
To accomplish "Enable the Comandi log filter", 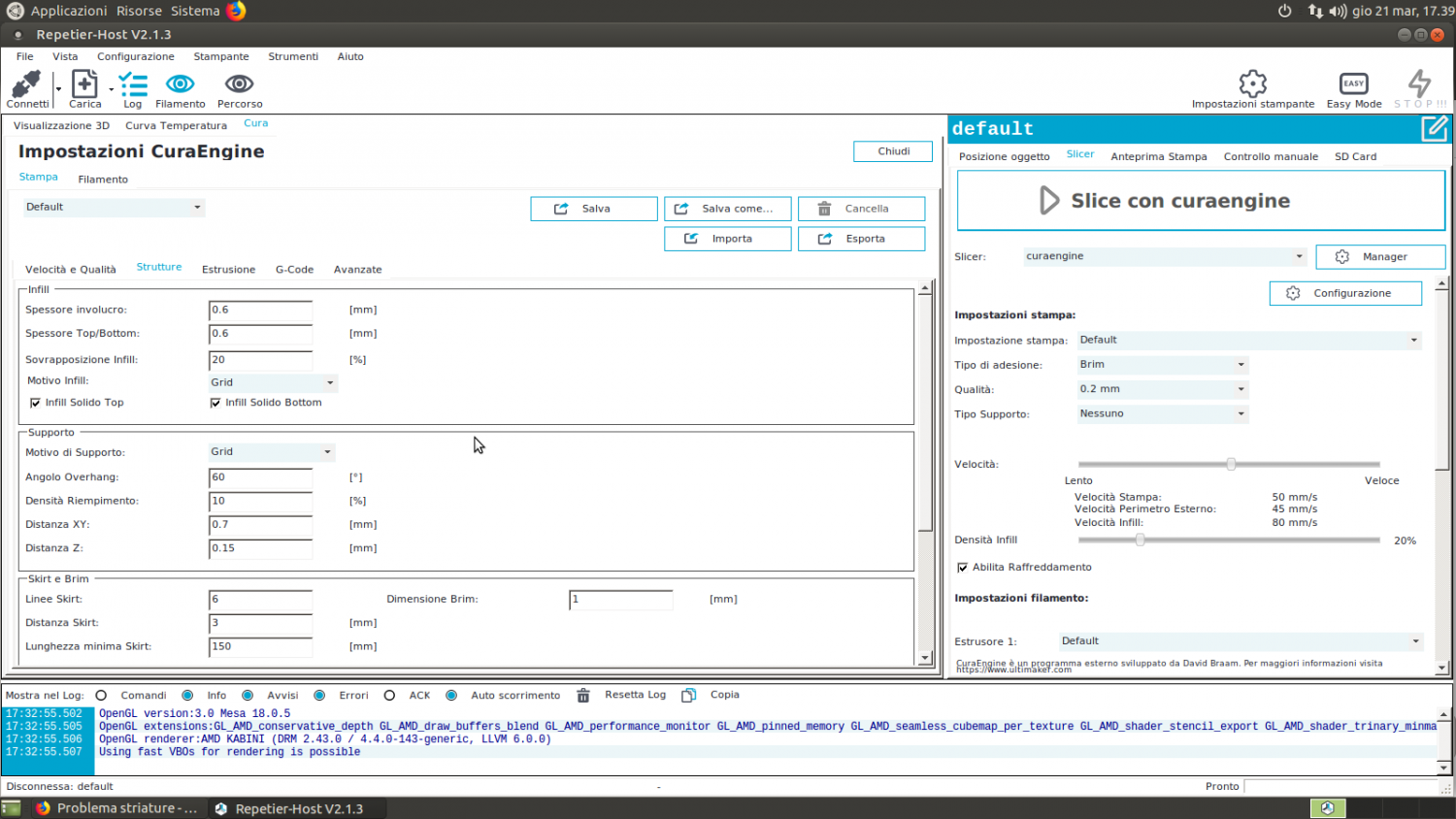I will tap(101, 696).
